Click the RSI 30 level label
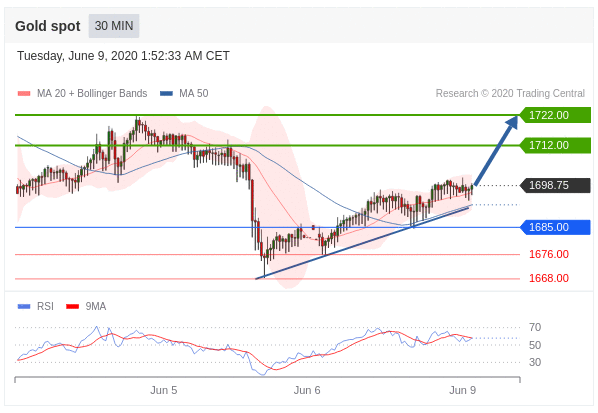598x413 pixels. [535, 362]
